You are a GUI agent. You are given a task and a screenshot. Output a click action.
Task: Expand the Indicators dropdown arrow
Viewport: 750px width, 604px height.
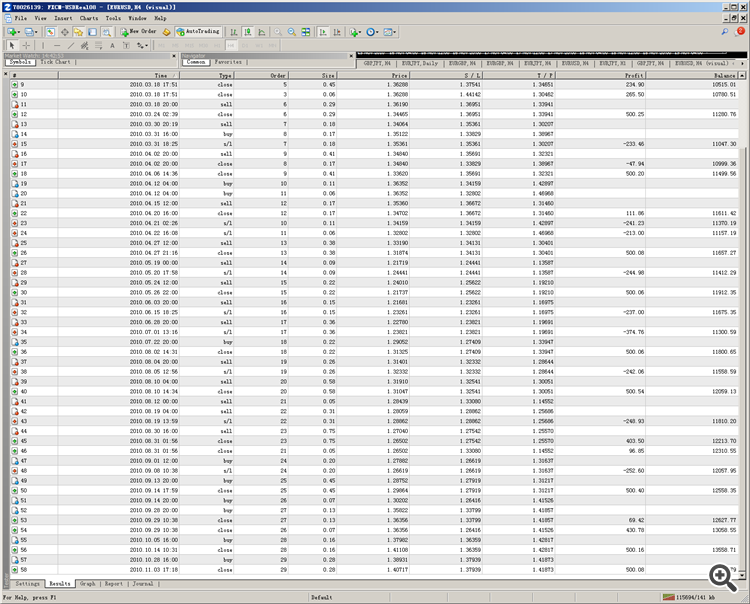(360, 33)
